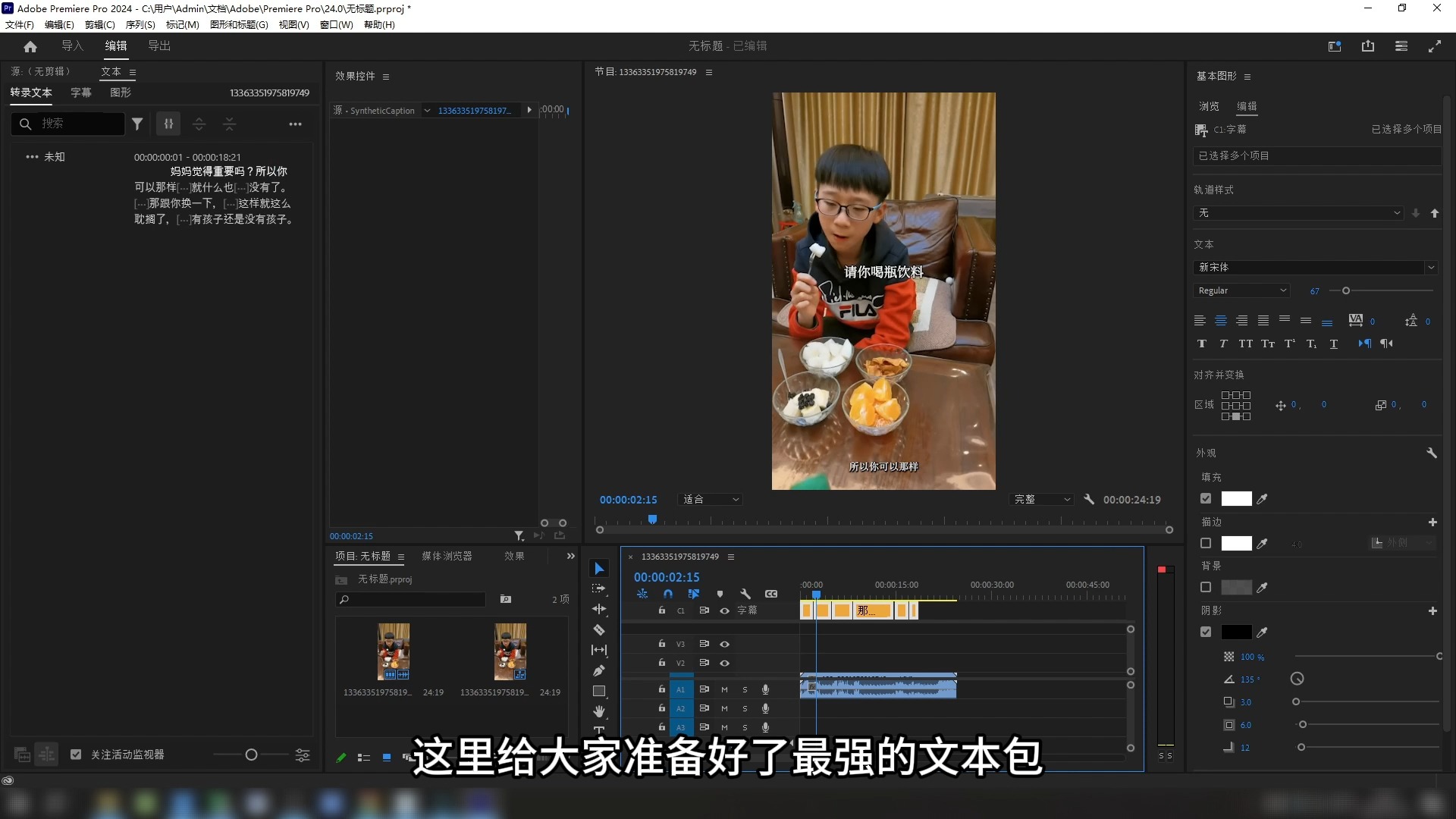This screenshot has width=1456, height=819.
Task: Open timeline settings with the wrench icon
Action: coord(746,595)
